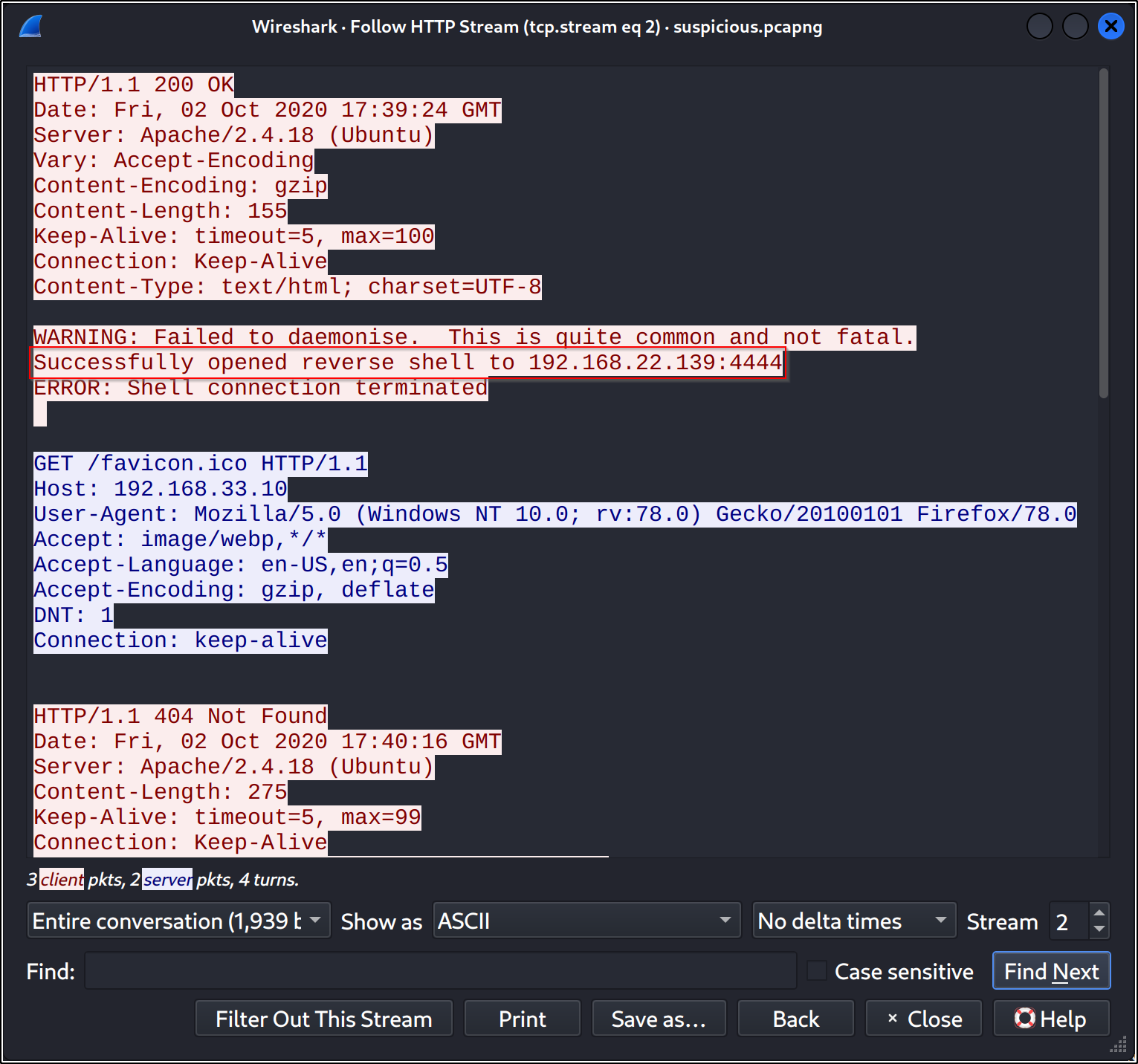
Task: Click the minimize window circle button
Action: tap(1039, 27)
